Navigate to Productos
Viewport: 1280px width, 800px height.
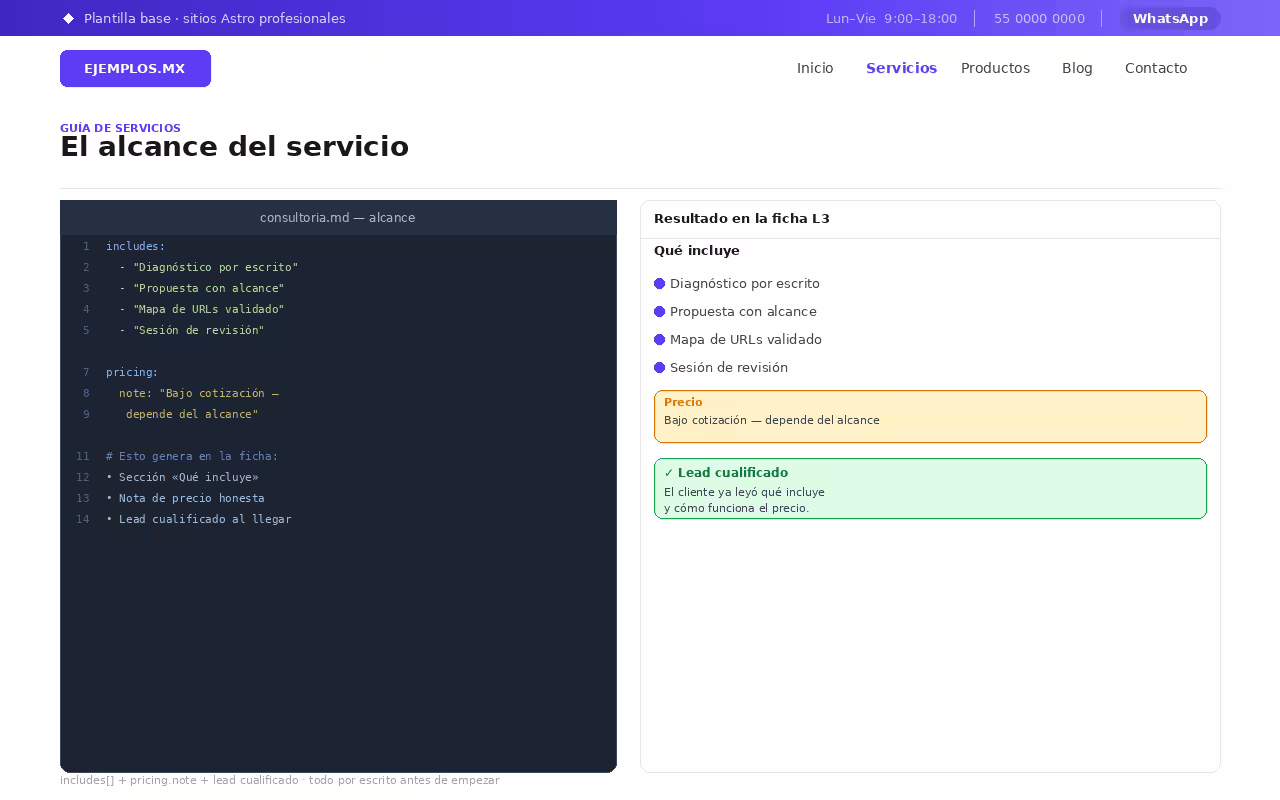click(995, 68)
